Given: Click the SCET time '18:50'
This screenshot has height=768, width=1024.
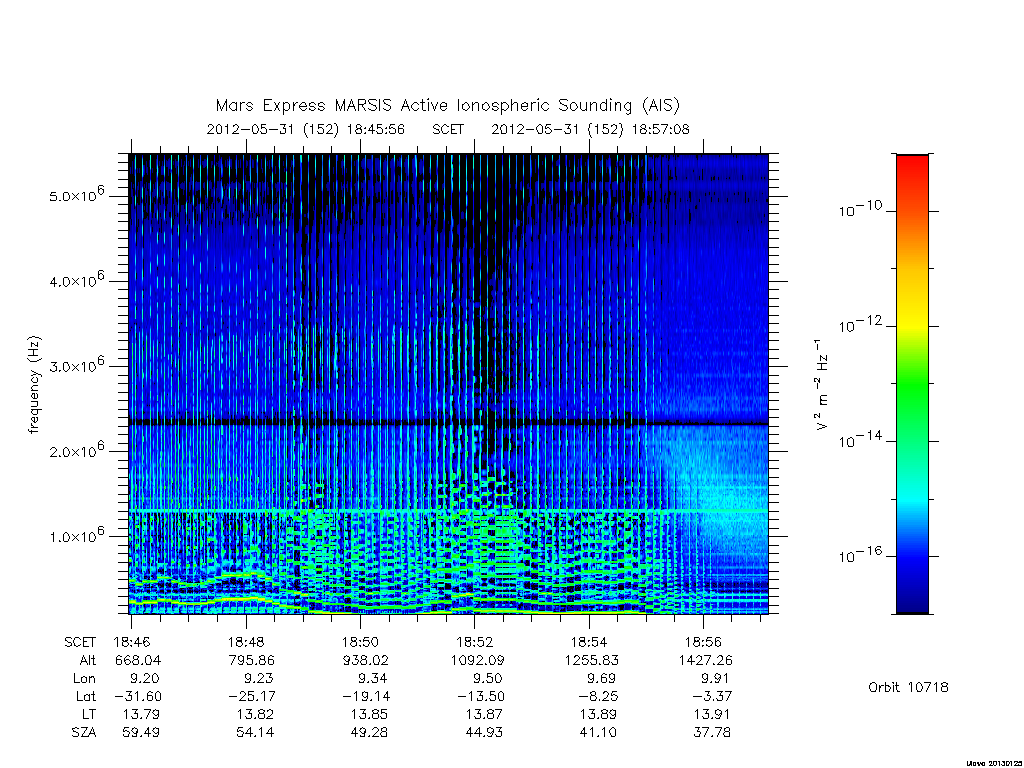Looking at the screenshot, I should click(x=360, y=642).
